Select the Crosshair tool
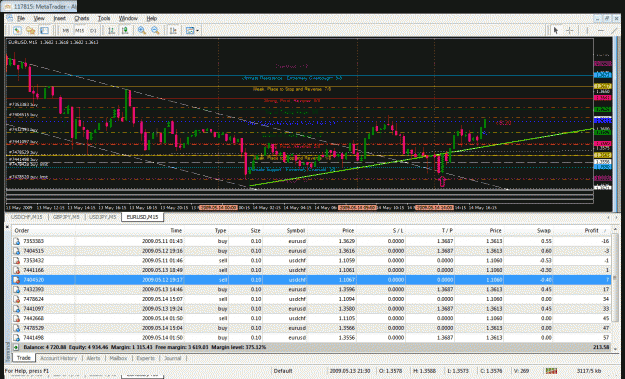Screen dimensions: 625x379 [x=570, y=30]
